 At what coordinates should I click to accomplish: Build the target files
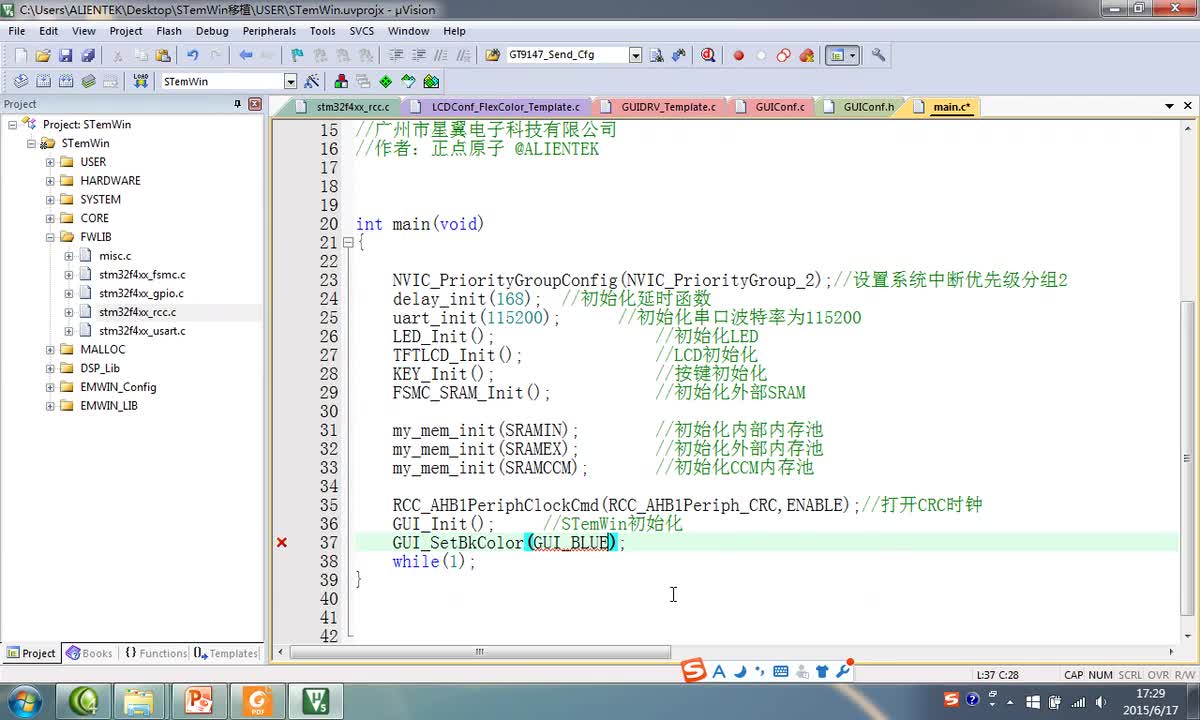click(x=43, y=81)
